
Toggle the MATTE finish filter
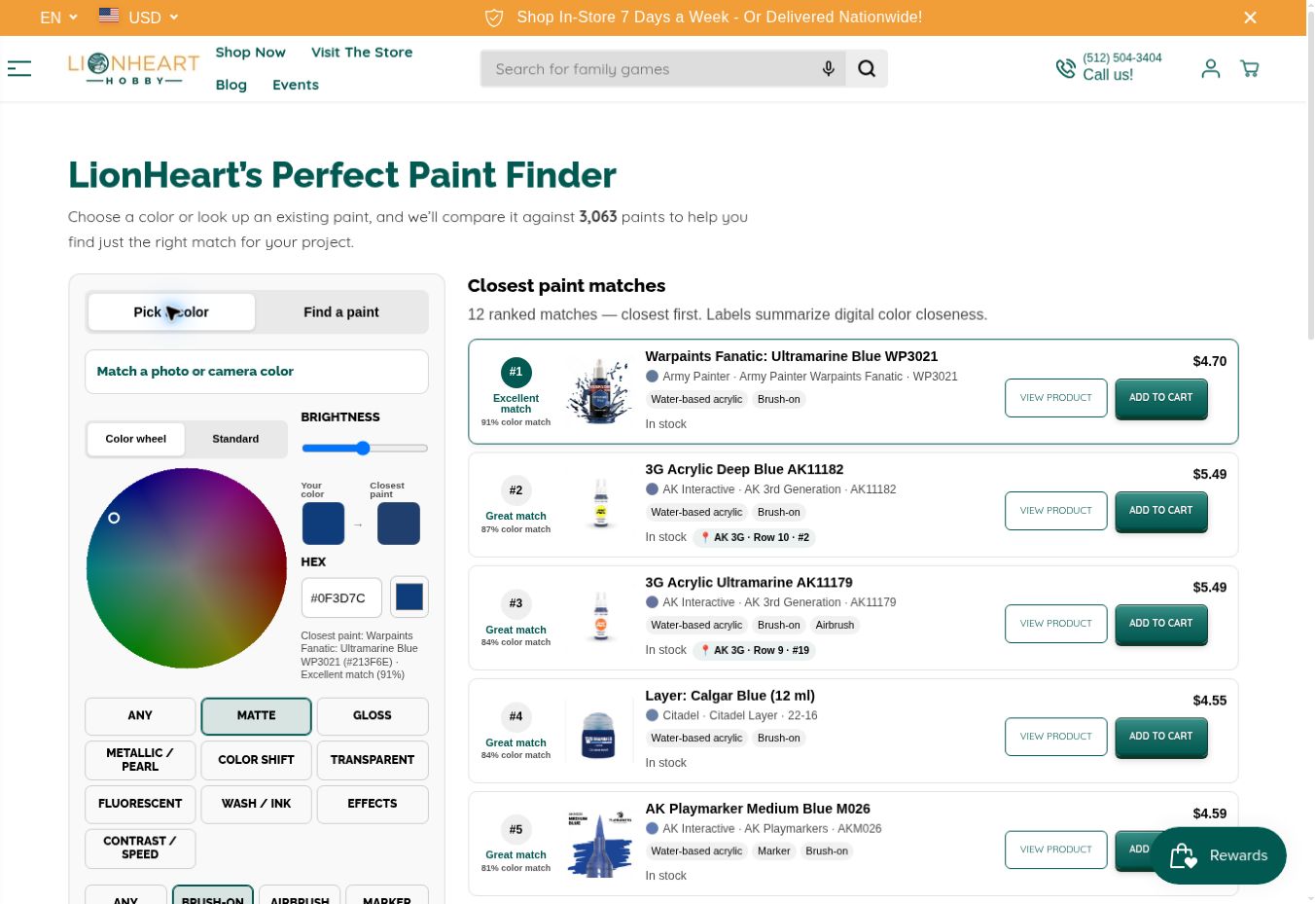257,716
